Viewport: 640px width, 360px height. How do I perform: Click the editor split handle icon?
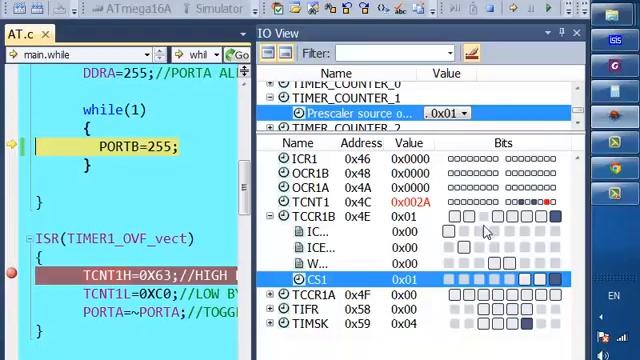244,71
